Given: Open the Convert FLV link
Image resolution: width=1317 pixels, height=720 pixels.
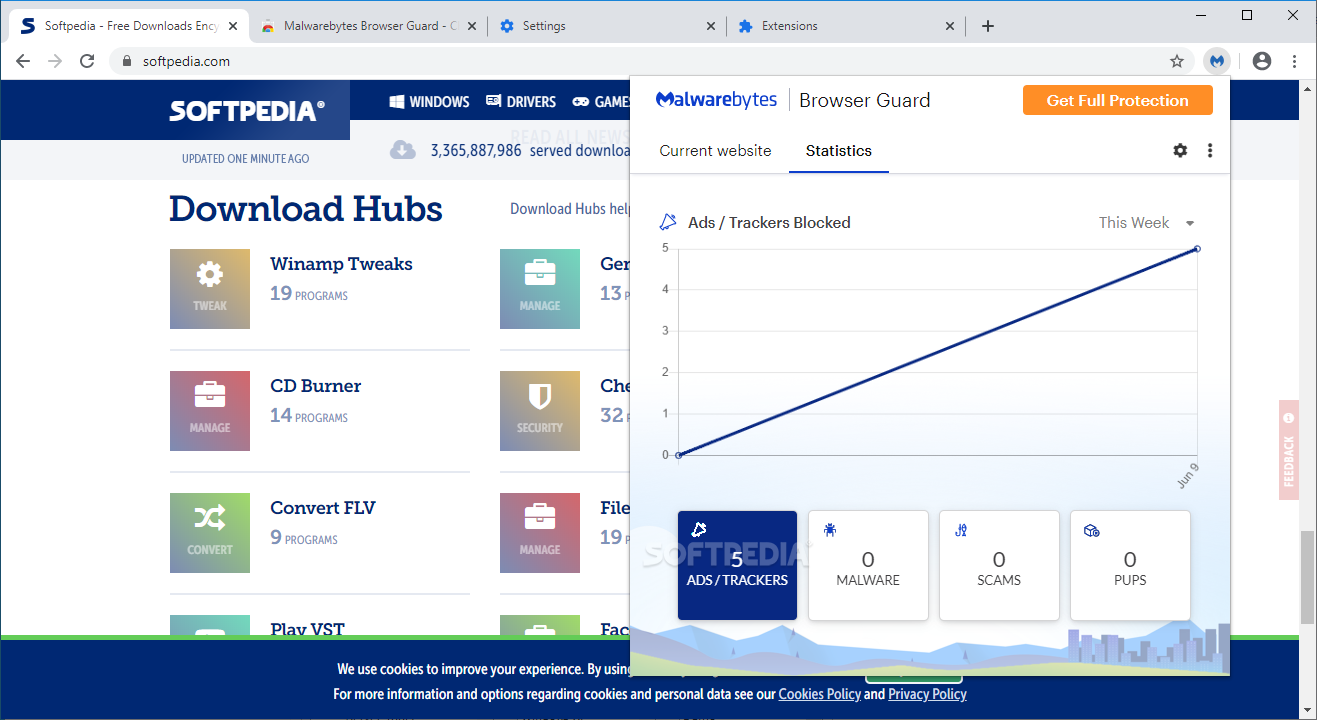Looking at the screenshot, I should pos(322,508).
